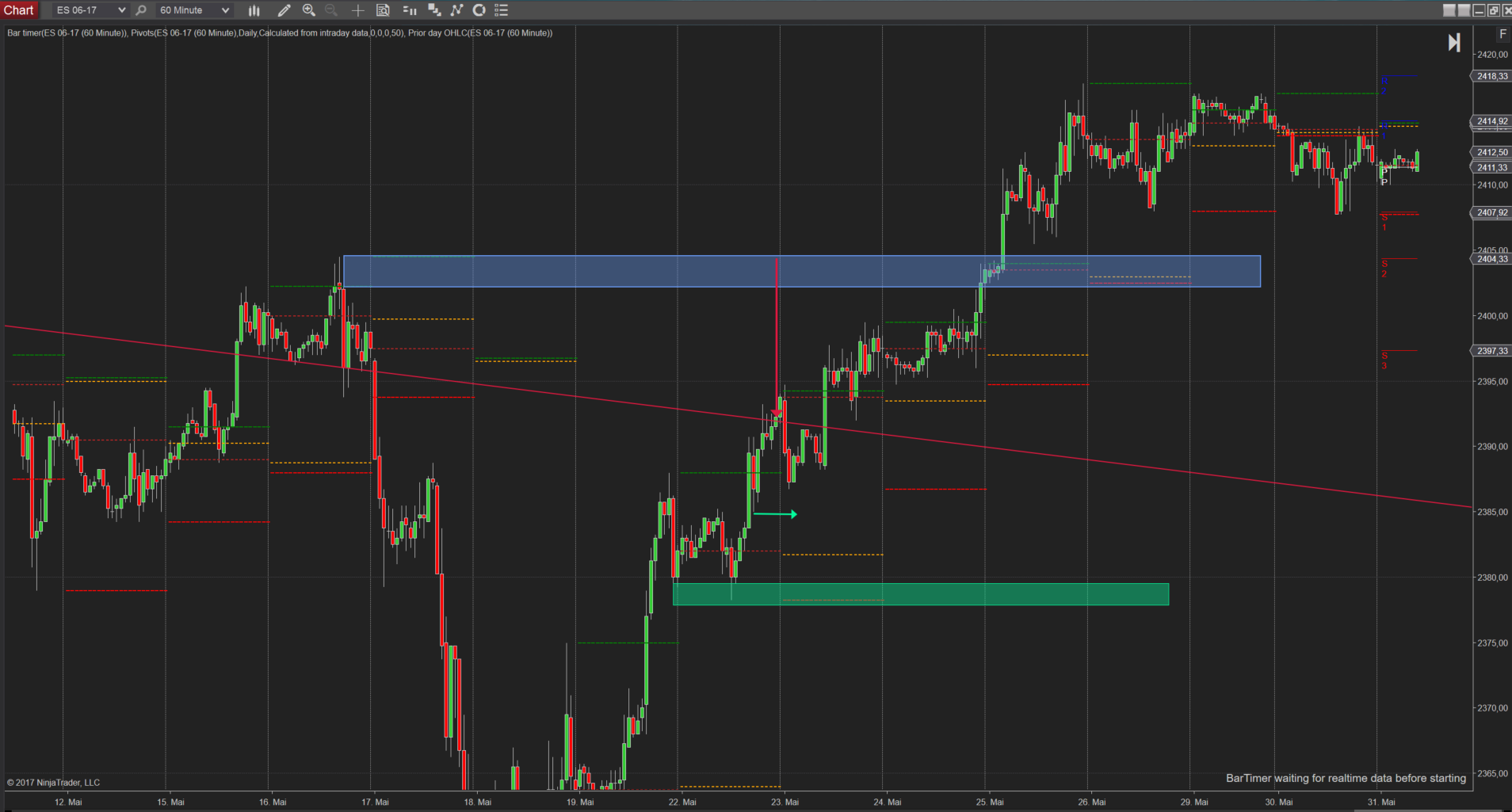Click the 2017 NinjaTrader LLC copyright text
1512x812 pixels.
[x=53, y=783]
